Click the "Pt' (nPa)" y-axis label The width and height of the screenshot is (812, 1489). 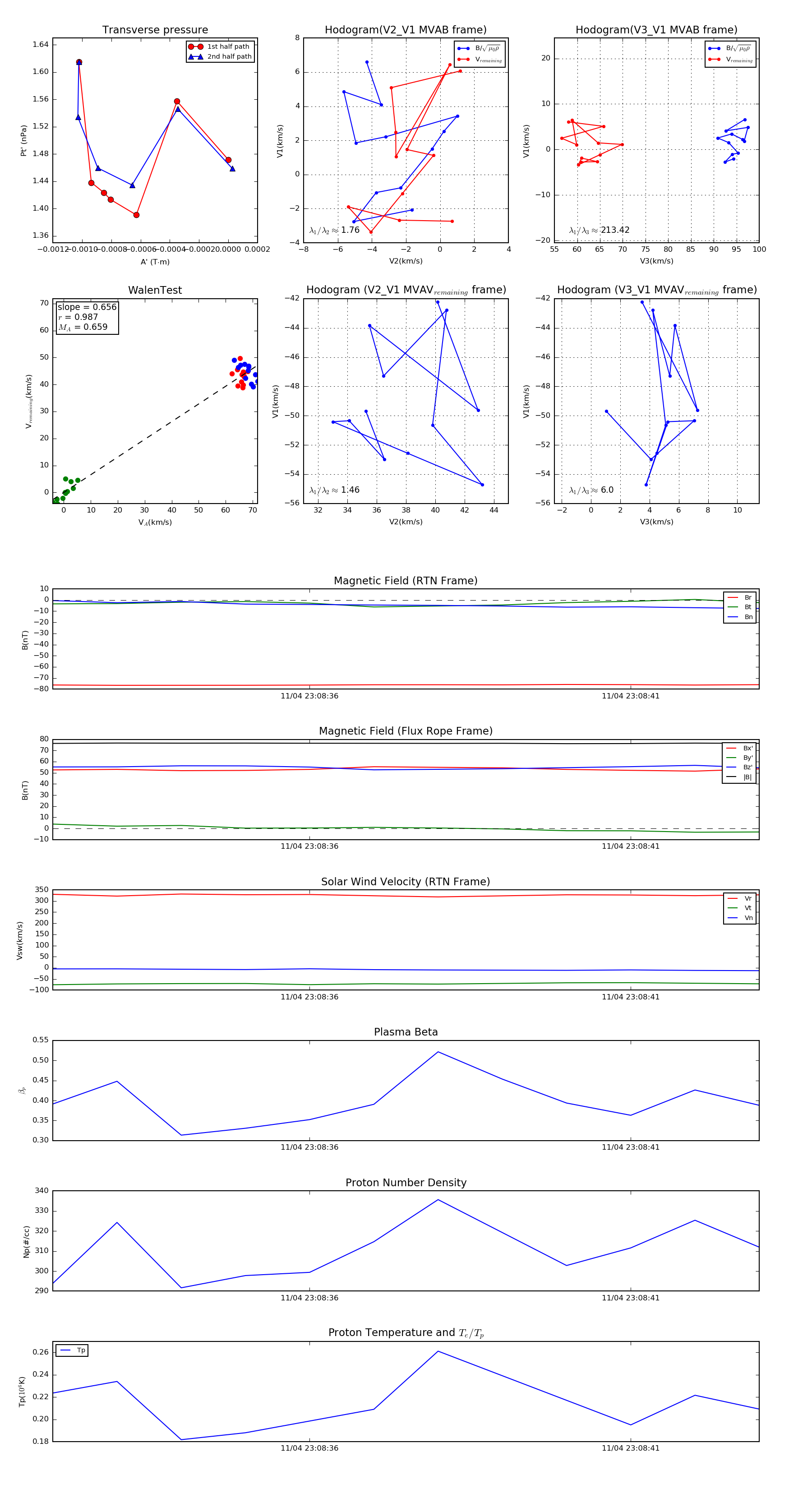pos(24,140)
